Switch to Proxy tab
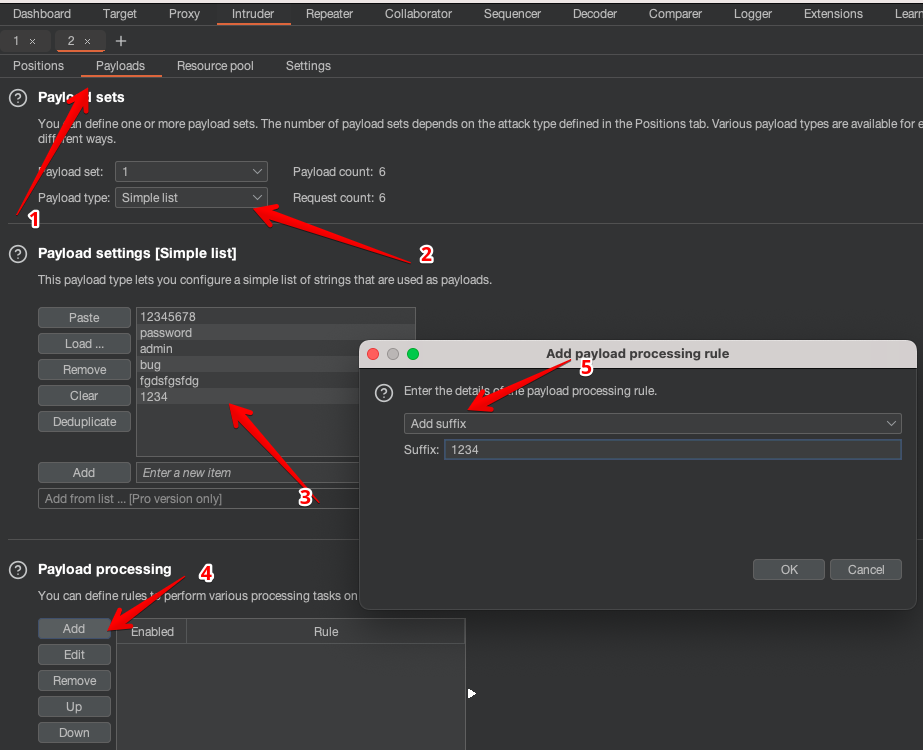 click(x=184, y=14)
